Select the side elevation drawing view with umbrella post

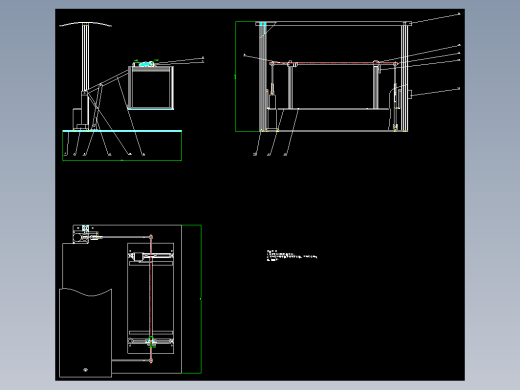[x=132, y=91]
